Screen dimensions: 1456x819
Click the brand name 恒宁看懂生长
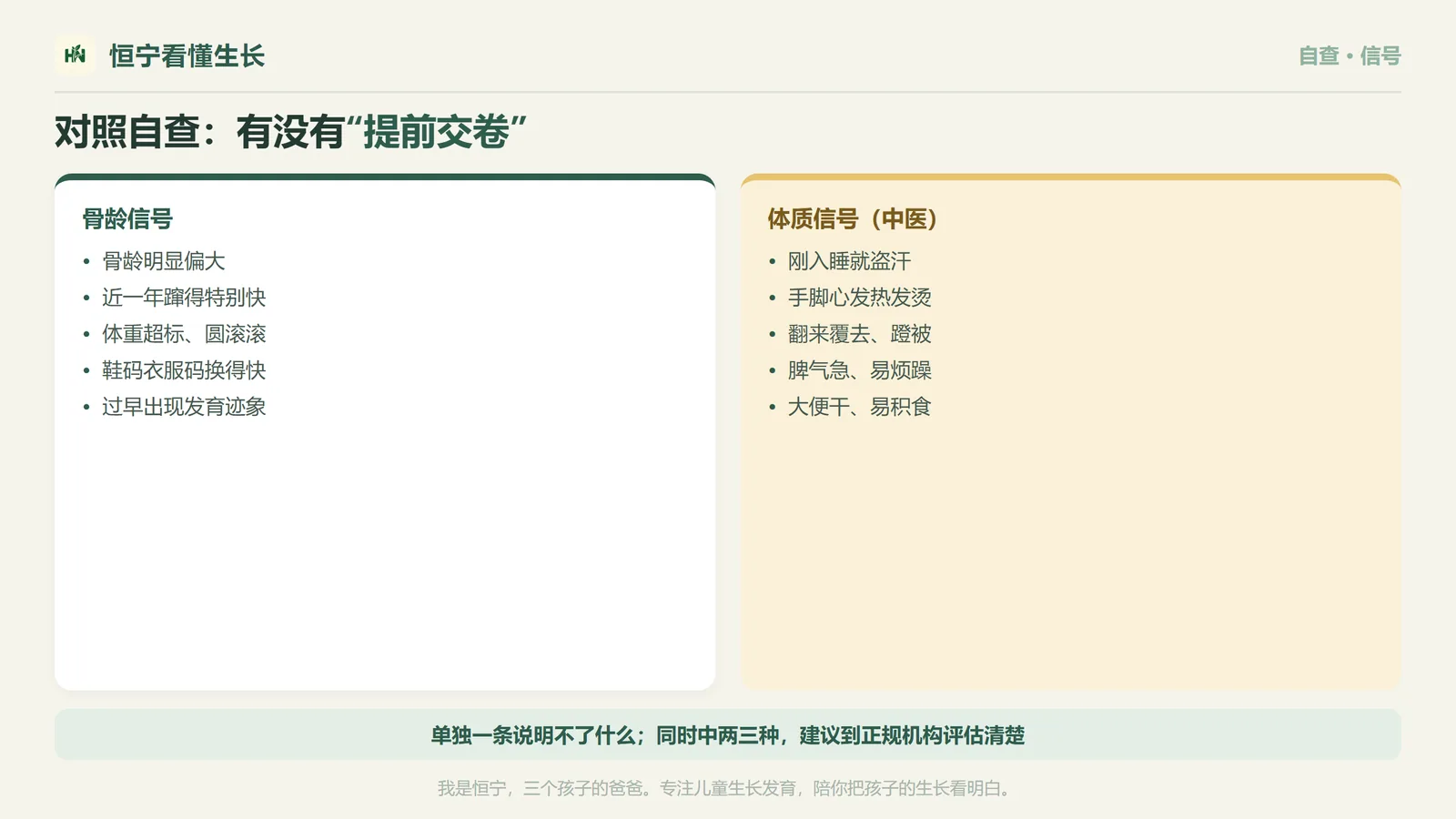pyautogui.click(x=187, y=56)
